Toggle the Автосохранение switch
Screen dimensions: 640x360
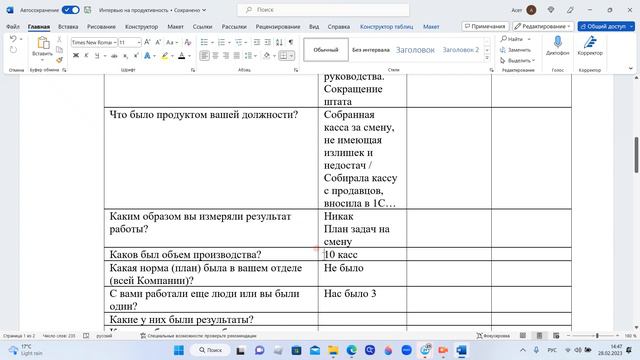tap(71, 10)
